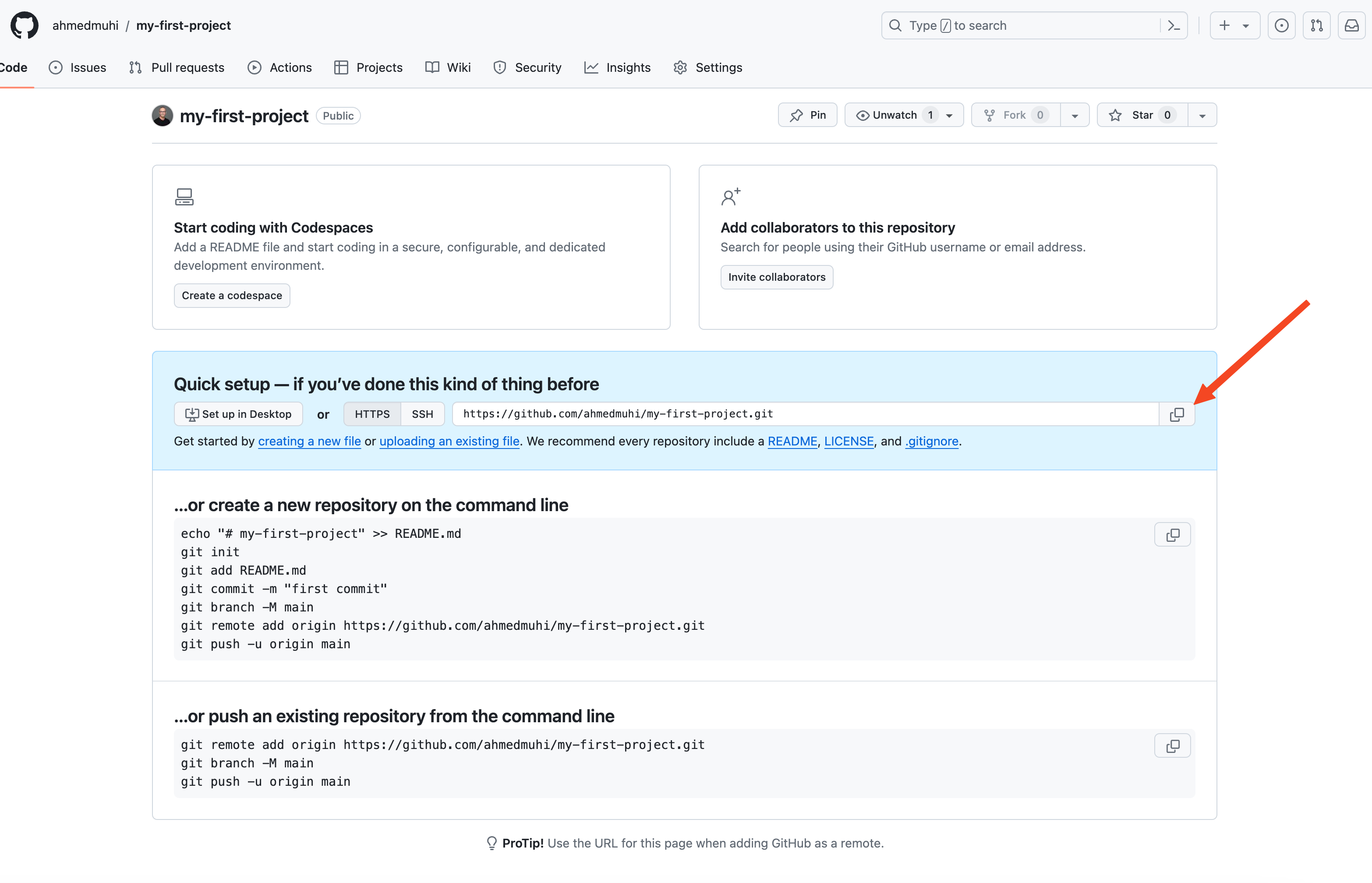Click Set up in Desktop button

point(238,414)
